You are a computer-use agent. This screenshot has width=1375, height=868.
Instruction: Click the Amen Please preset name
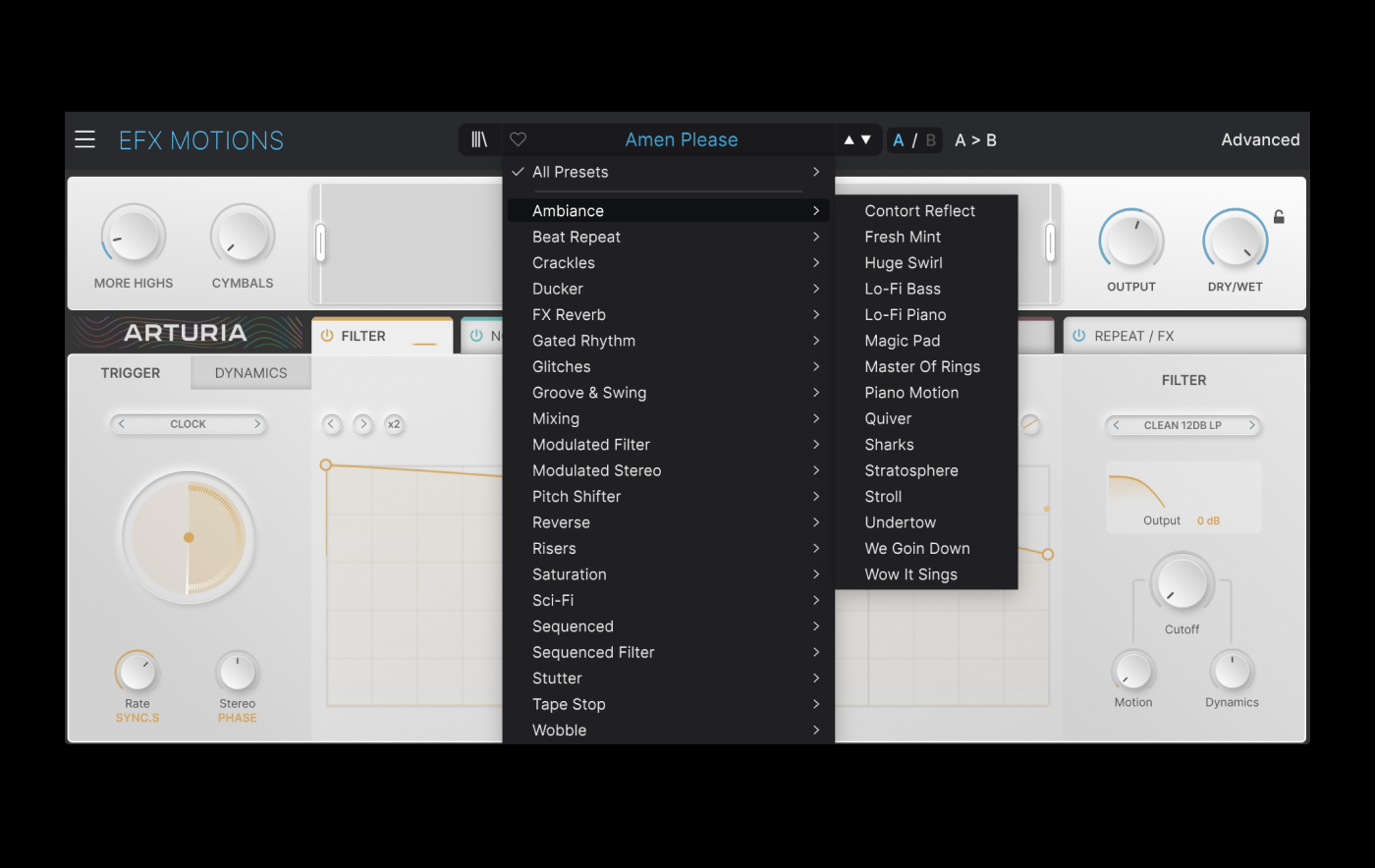pos(682,139)
